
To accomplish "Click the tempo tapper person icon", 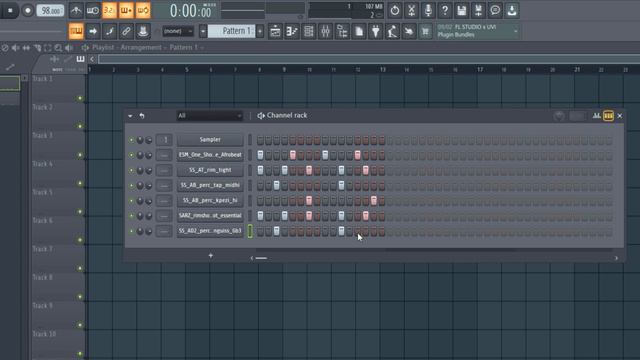I will 392,31.
